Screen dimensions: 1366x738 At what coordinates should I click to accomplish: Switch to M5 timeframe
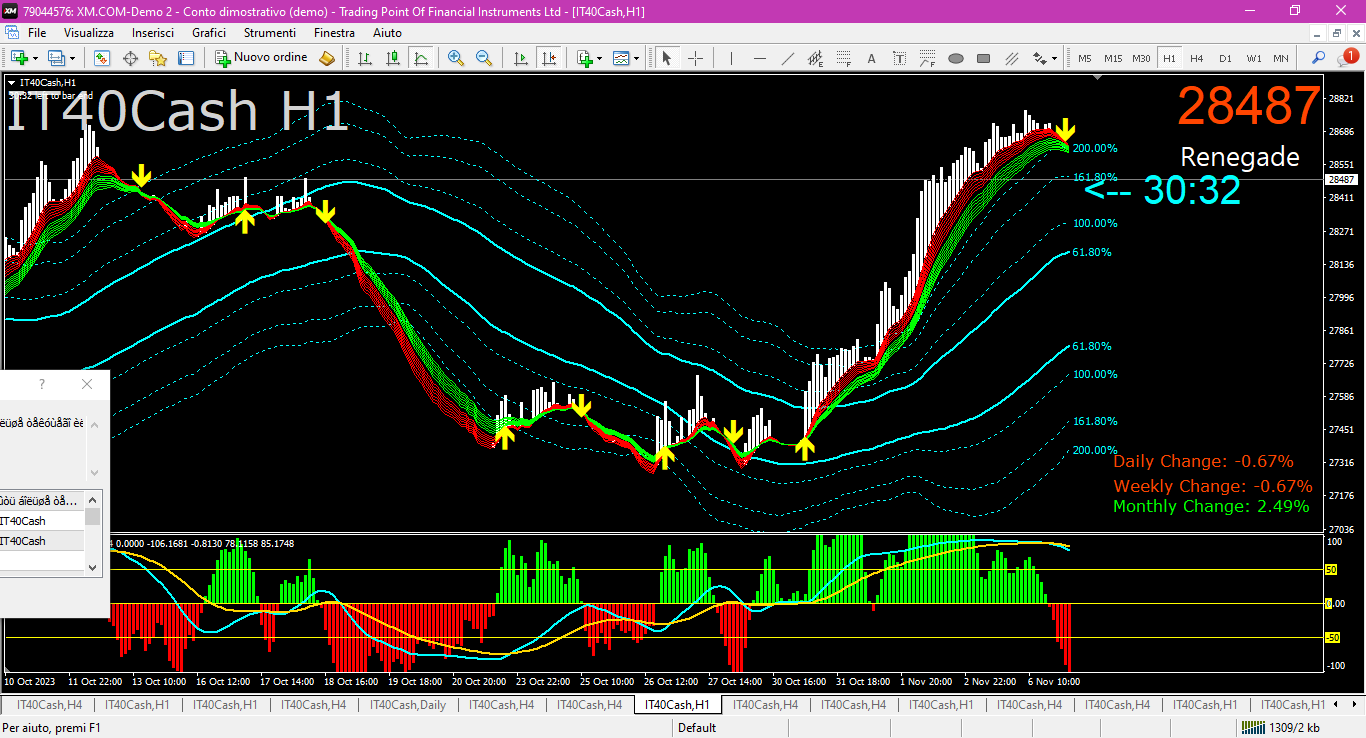coord(1085,58)
